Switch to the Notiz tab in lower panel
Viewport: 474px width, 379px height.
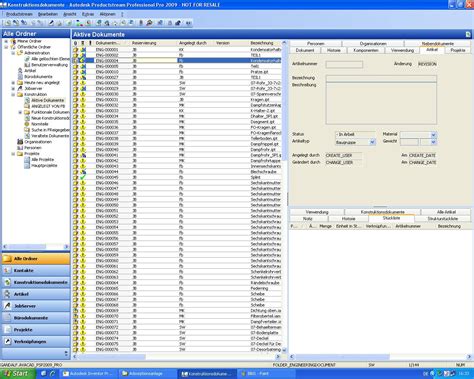click(308, 219)
